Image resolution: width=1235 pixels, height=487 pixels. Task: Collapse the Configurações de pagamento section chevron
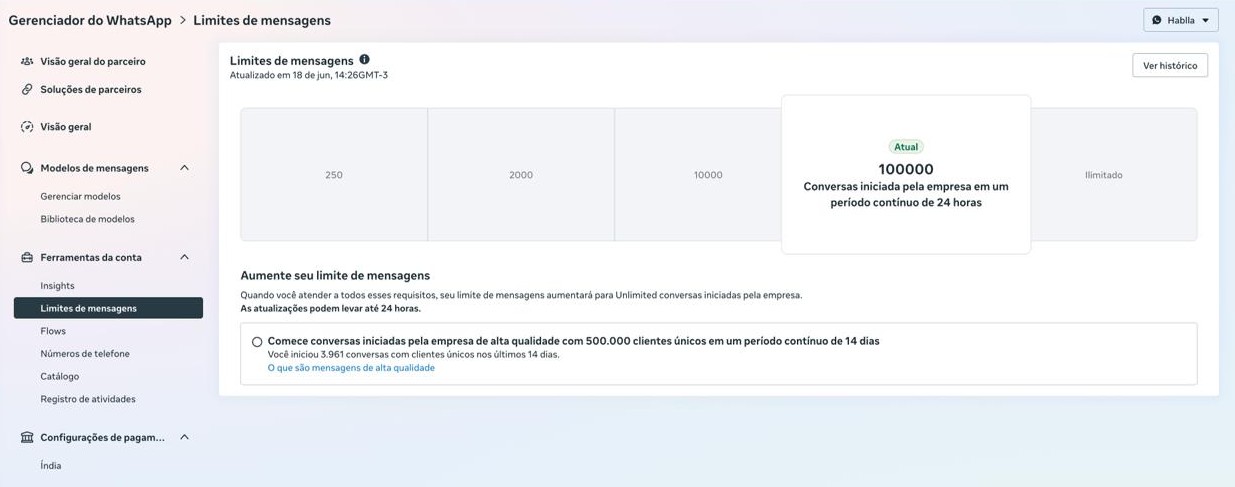click(x=184, y=437)
